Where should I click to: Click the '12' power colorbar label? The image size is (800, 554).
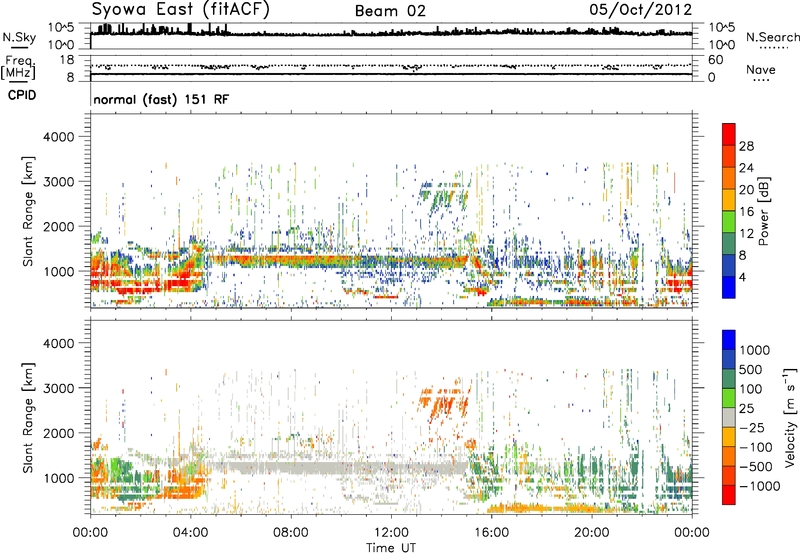click(746, 234)
